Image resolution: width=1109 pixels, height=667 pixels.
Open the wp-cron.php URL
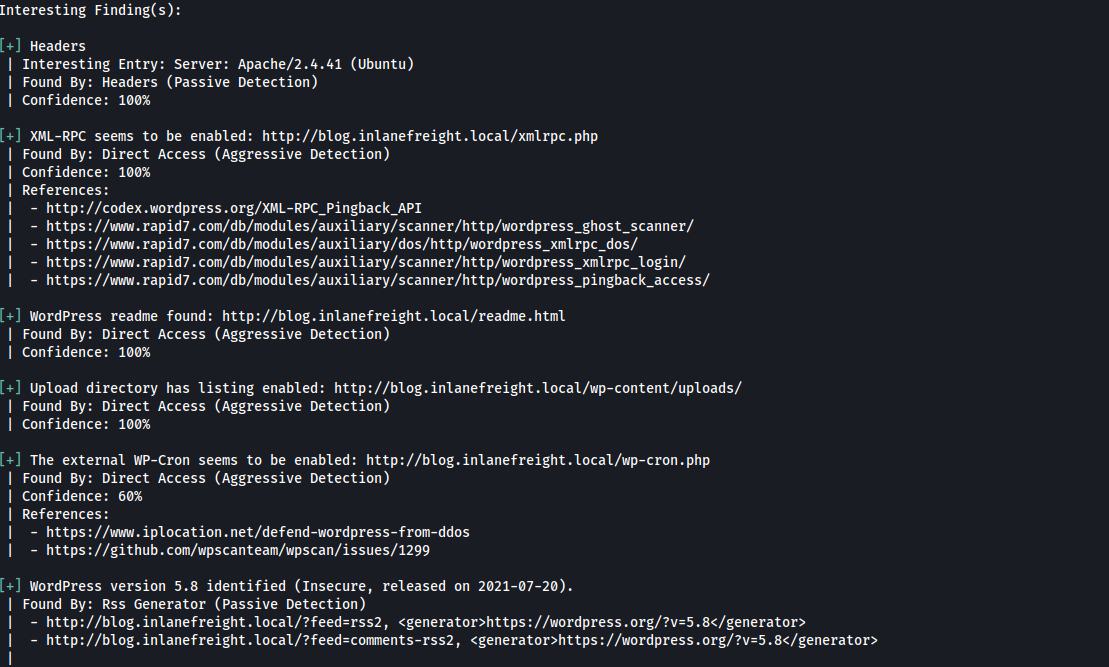[x=538, y=460]
